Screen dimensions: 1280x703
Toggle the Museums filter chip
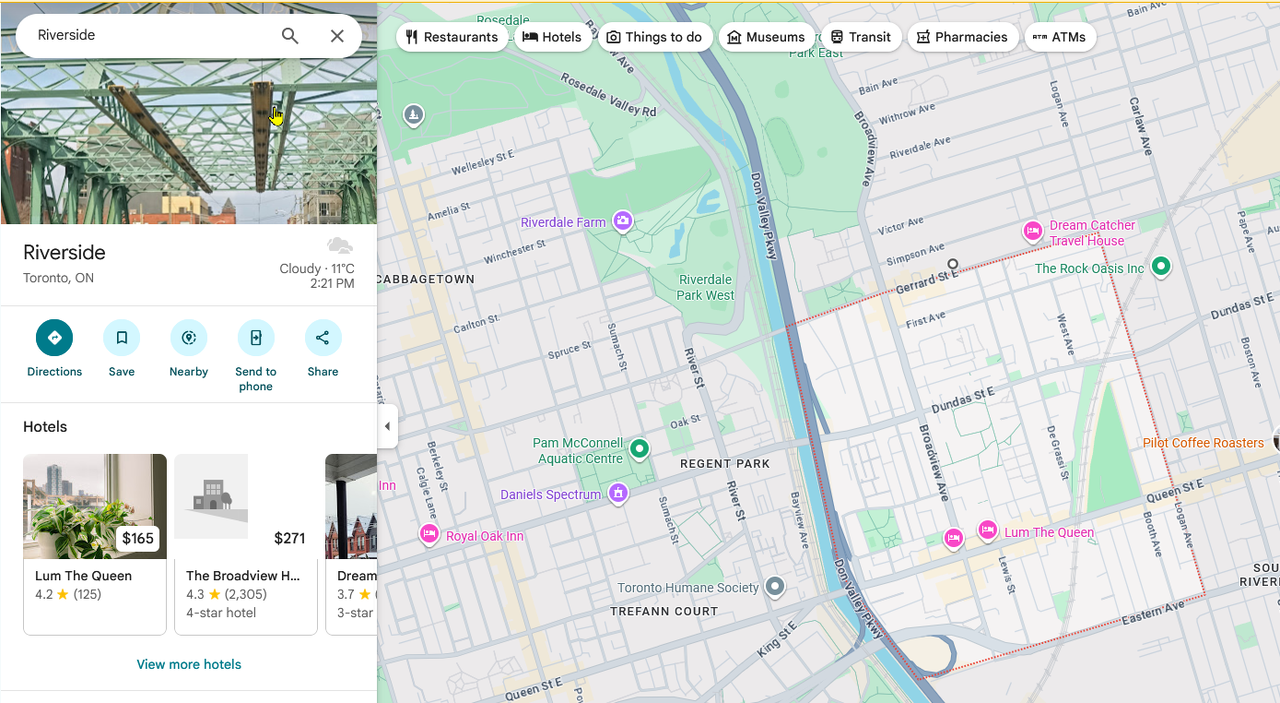click(766, 37)
